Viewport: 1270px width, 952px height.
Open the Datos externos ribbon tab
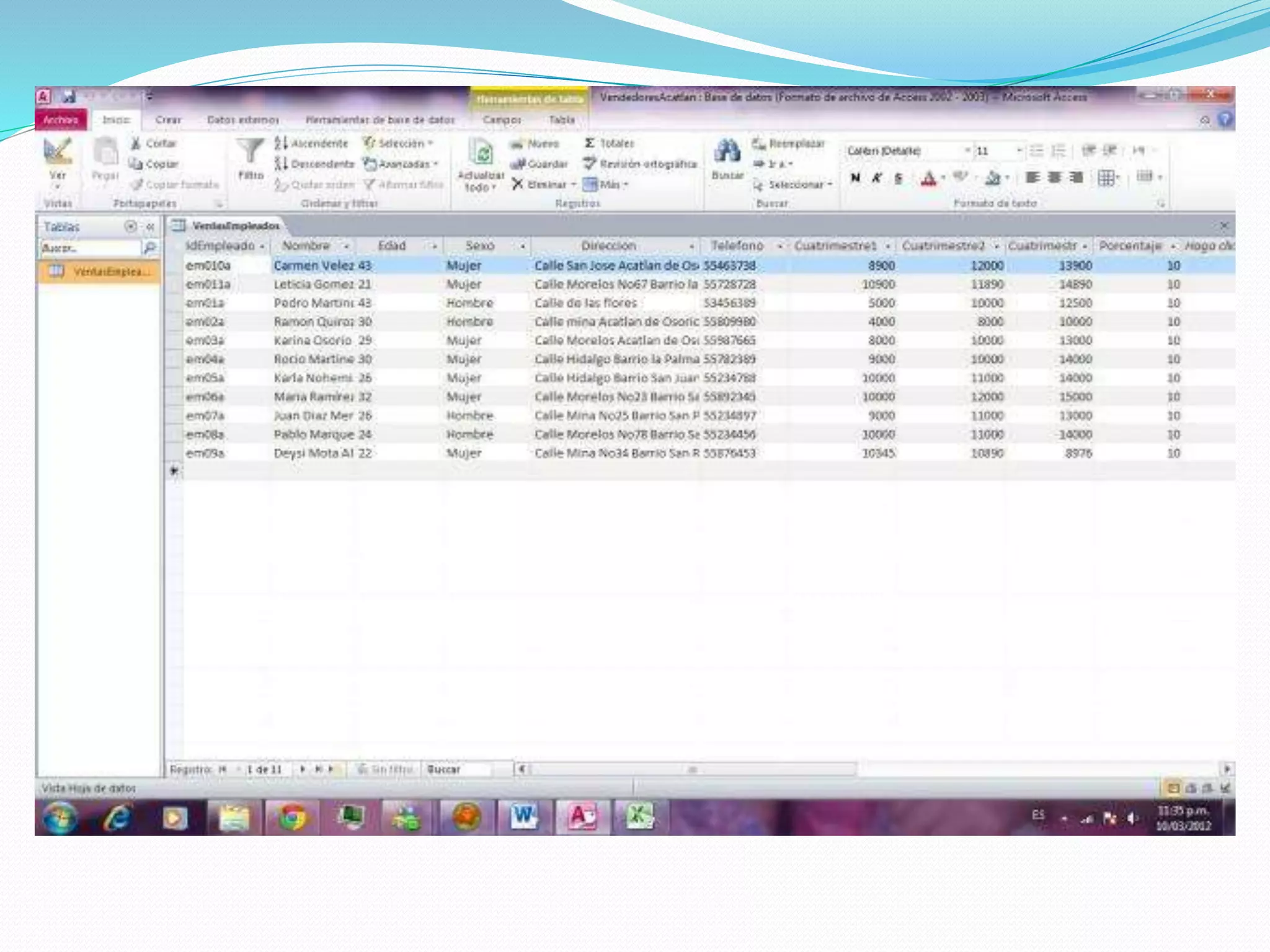(243, 120)
